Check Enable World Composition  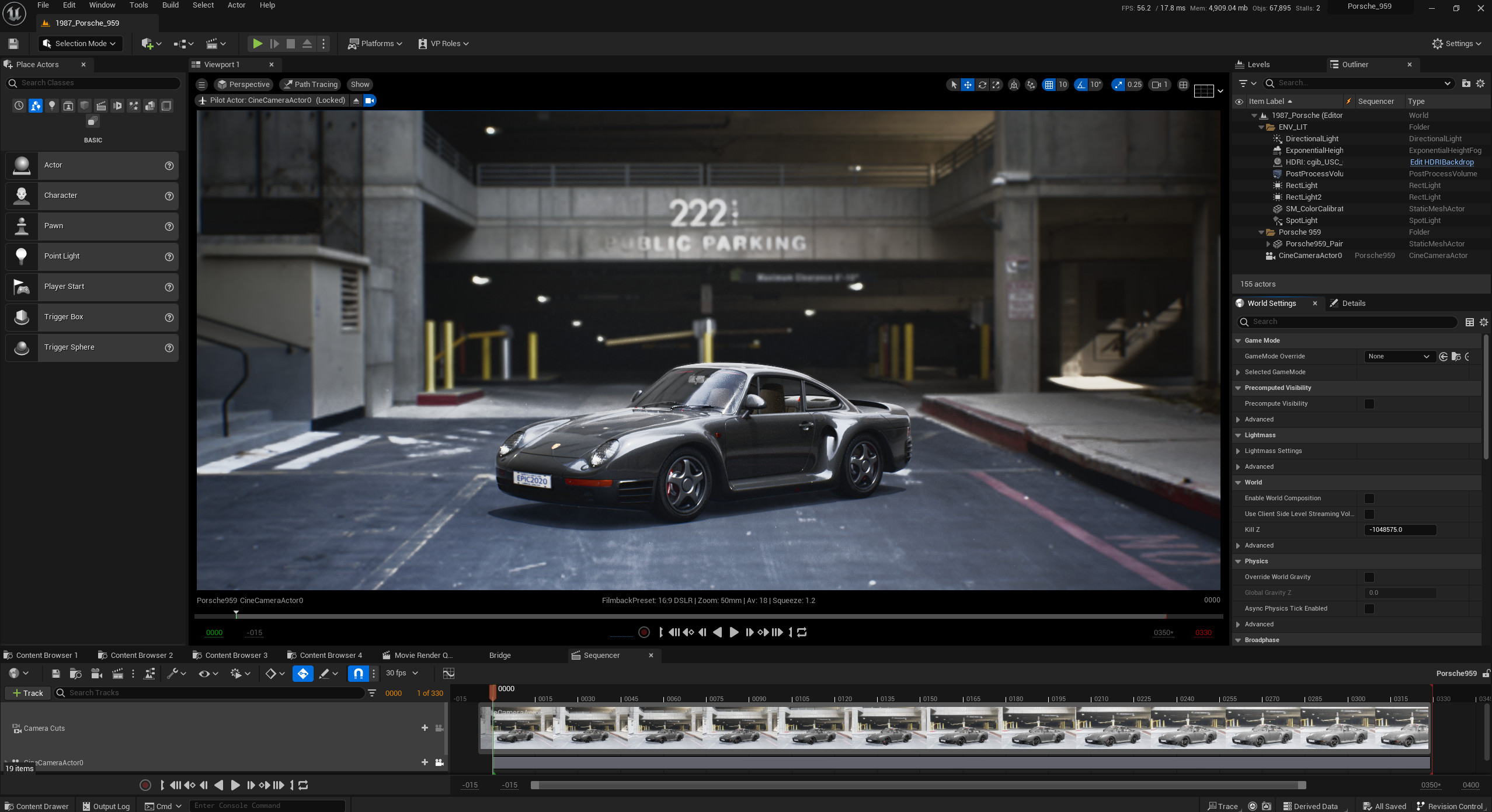click(x=1369, y=499)
